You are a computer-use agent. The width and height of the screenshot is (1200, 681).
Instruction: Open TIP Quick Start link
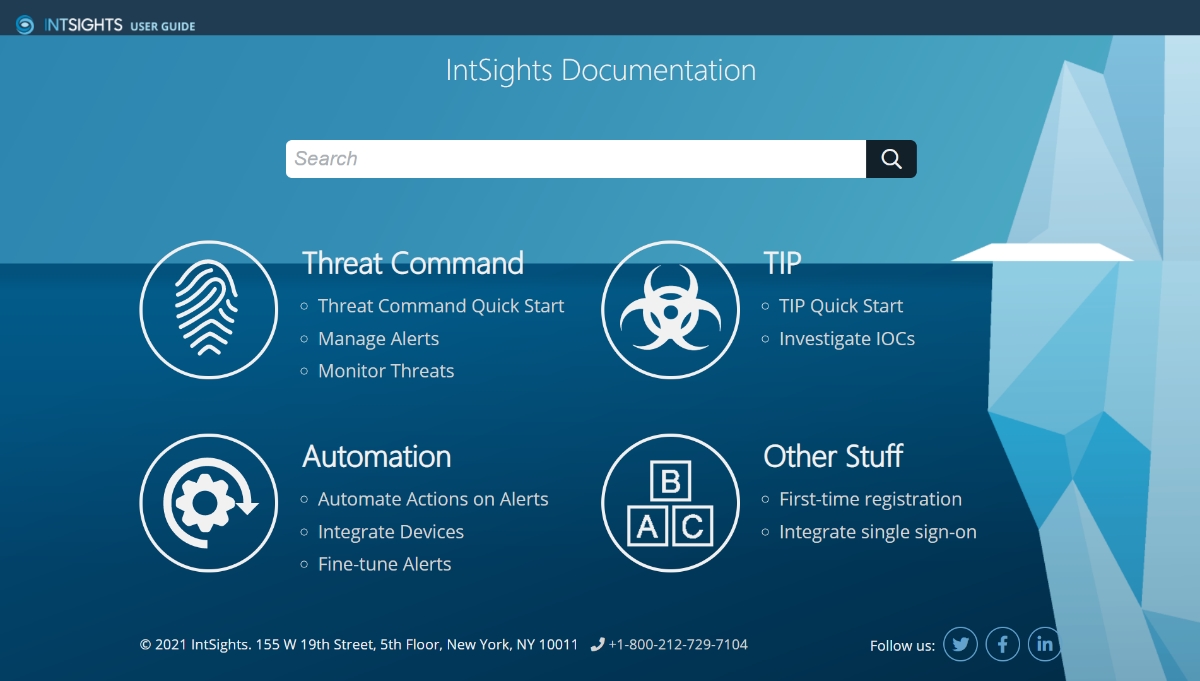841,306
